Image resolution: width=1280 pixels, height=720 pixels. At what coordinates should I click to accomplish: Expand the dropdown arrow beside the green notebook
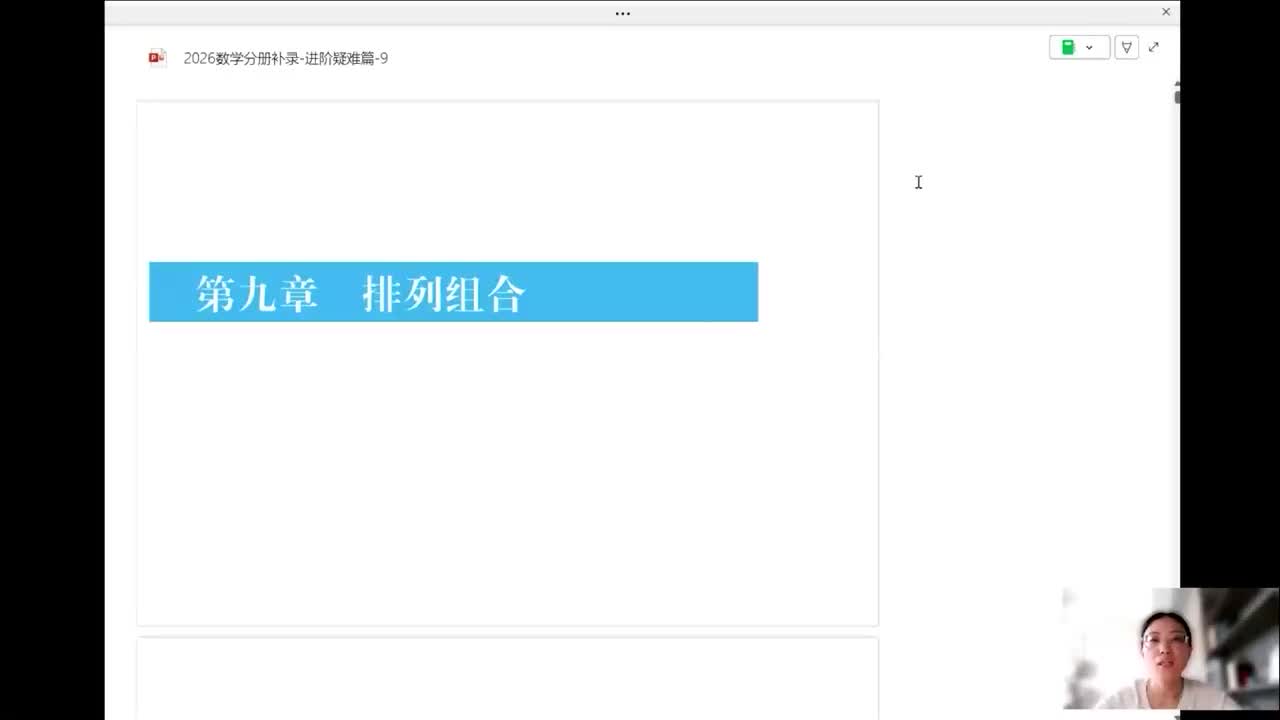tap(1089, 48)
